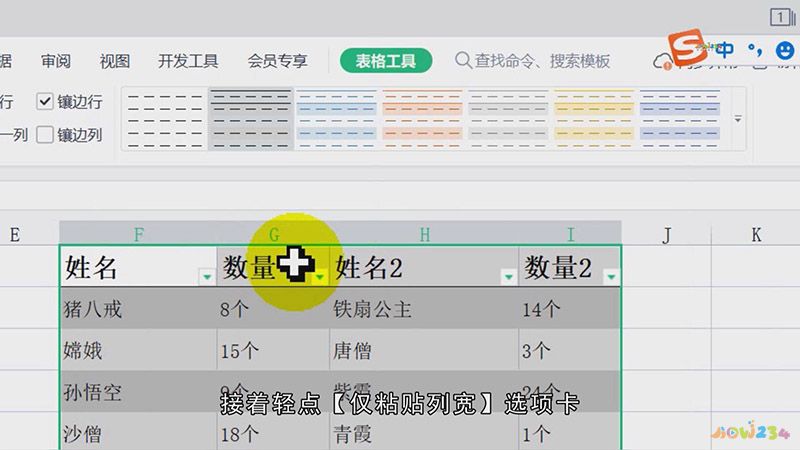
Task: Select column G header
Action: [x=273, y=235]
